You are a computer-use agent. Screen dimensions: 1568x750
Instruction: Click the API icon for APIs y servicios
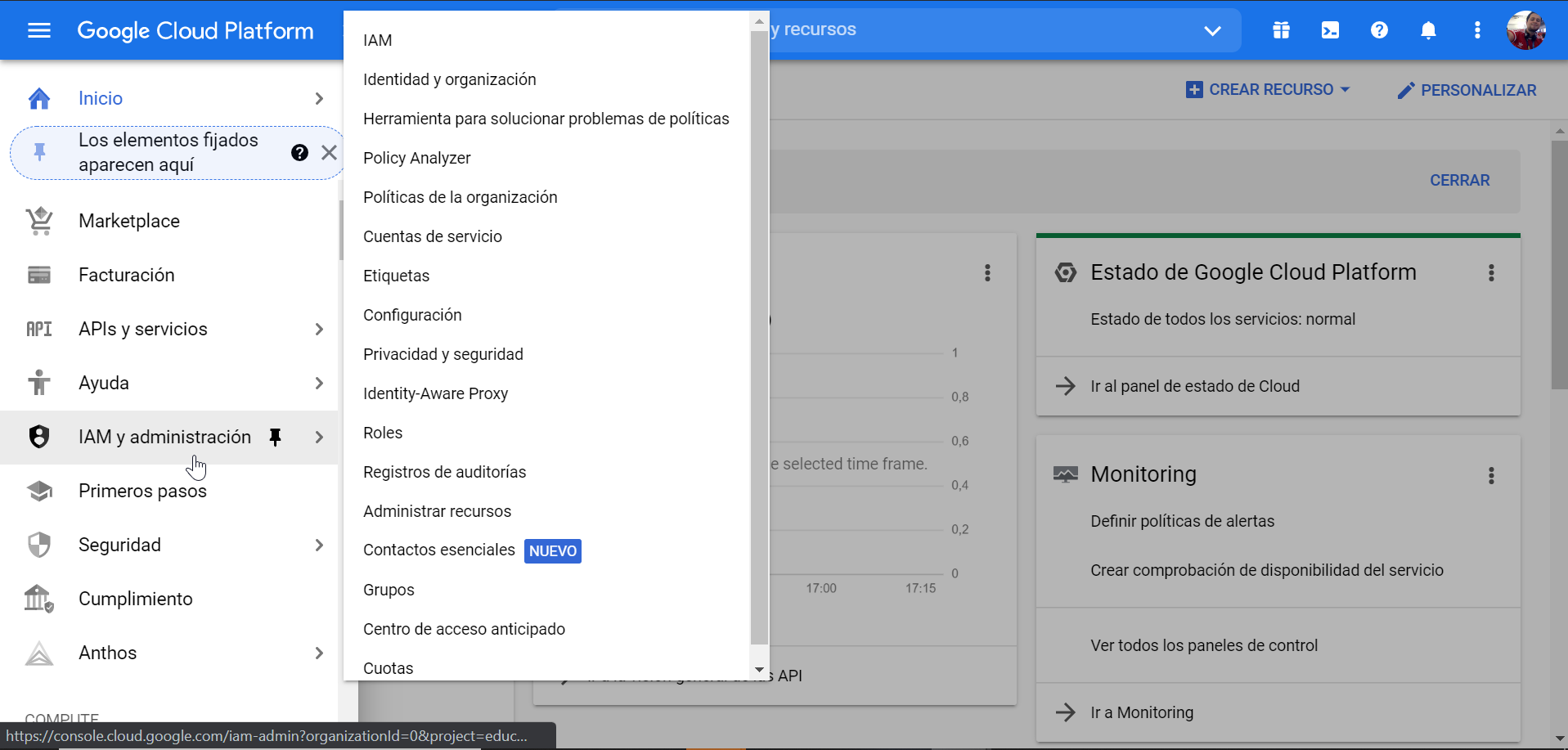39,329
